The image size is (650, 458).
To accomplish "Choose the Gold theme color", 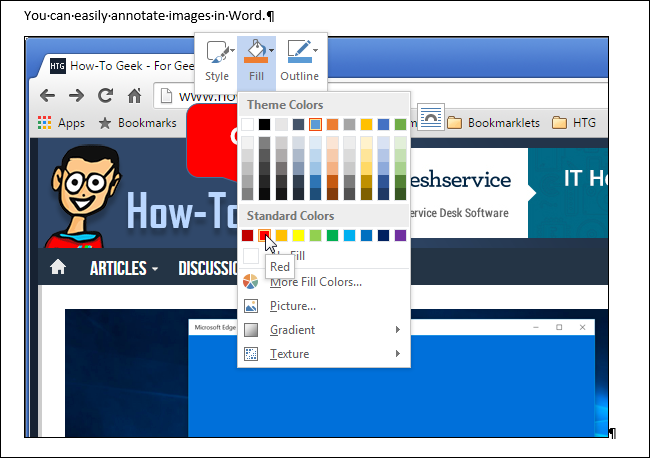I will [x=366, y=124].
